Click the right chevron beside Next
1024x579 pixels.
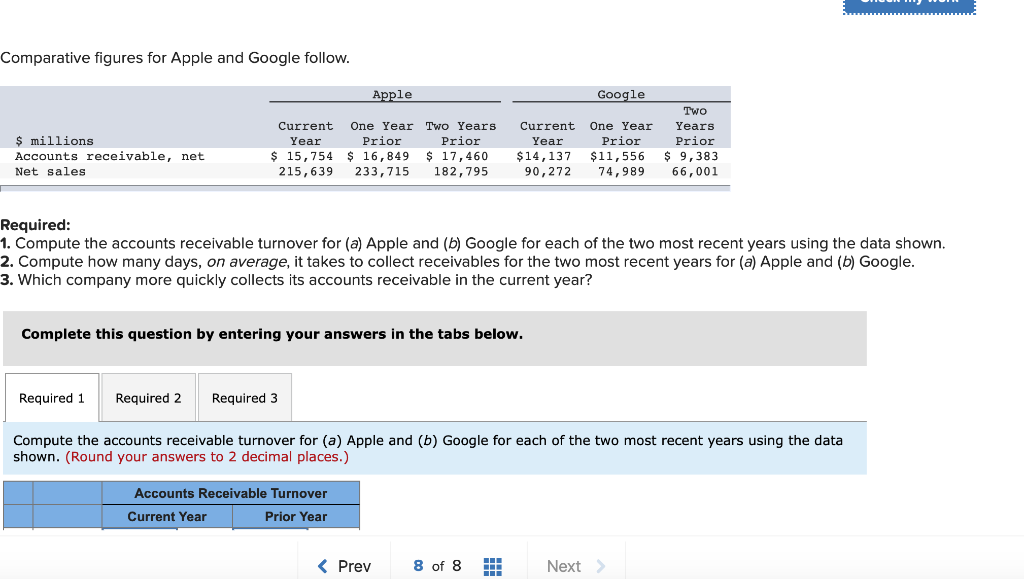tap(599, 566)
